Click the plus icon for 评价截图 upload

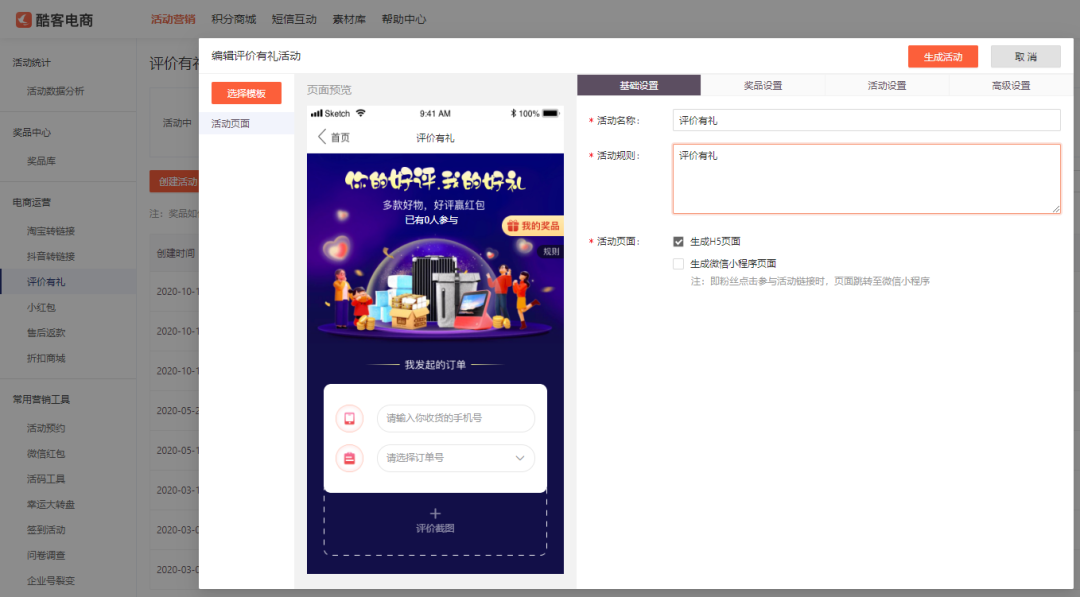(435, 514)
